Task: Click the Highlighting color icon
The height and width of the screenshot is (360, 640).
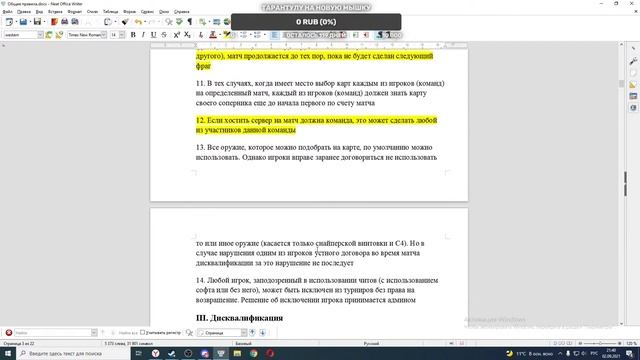Action: (x=226, y=35)
